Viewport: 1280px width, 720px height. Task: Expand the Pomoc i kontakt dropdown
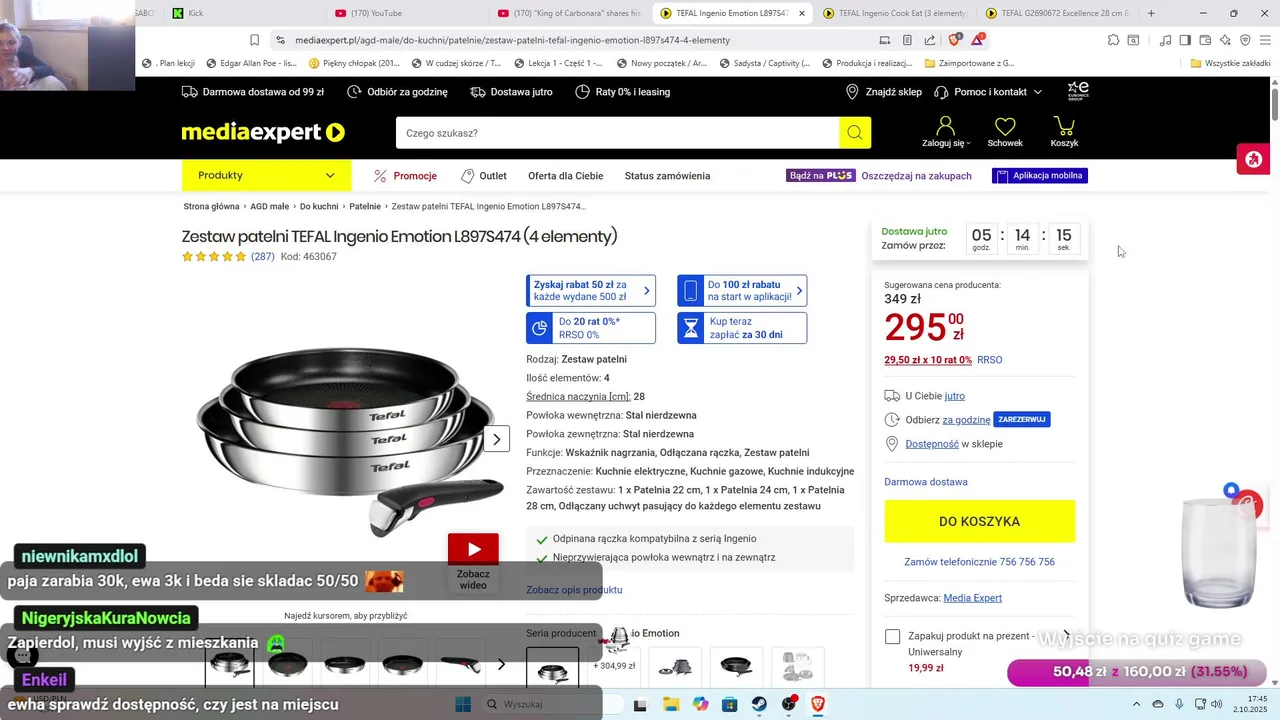[x=988, y=92]
